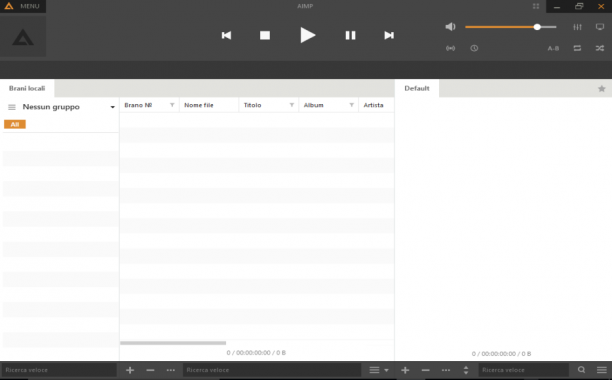This screenshot has width=612, height=380.
Task: Click the playlist search magnifier icon
Action: (x=582, y=370)
